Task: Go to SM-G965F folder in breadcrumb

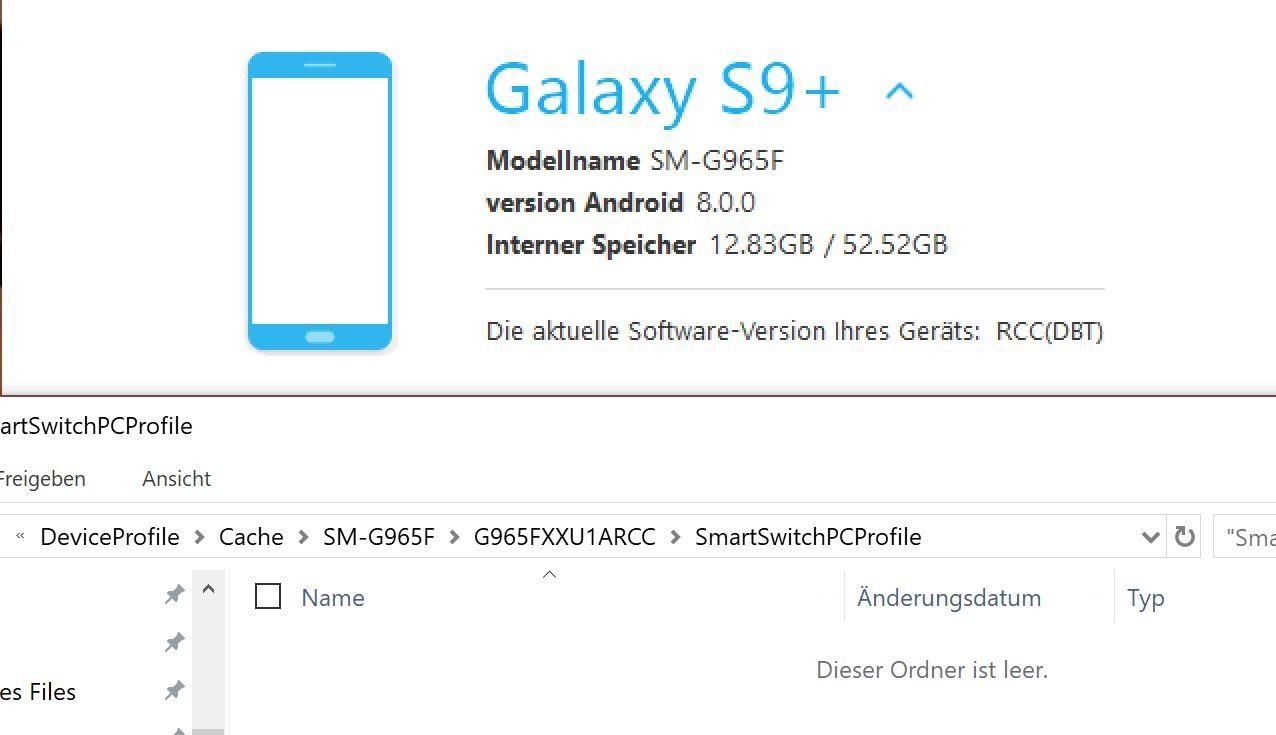Action: (x=379, y=537)
